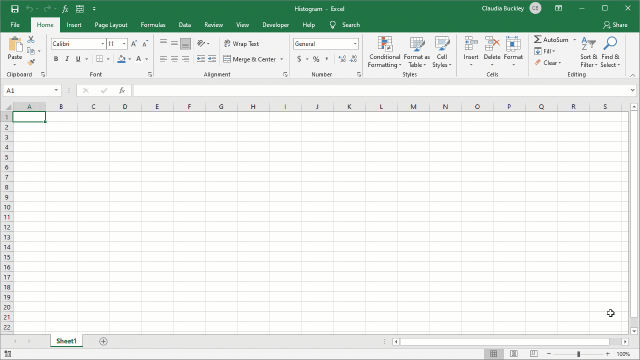The width and height of the screenshot is (640, 360).
Task: Click the zoom slider handle
Action: (578, 354)
